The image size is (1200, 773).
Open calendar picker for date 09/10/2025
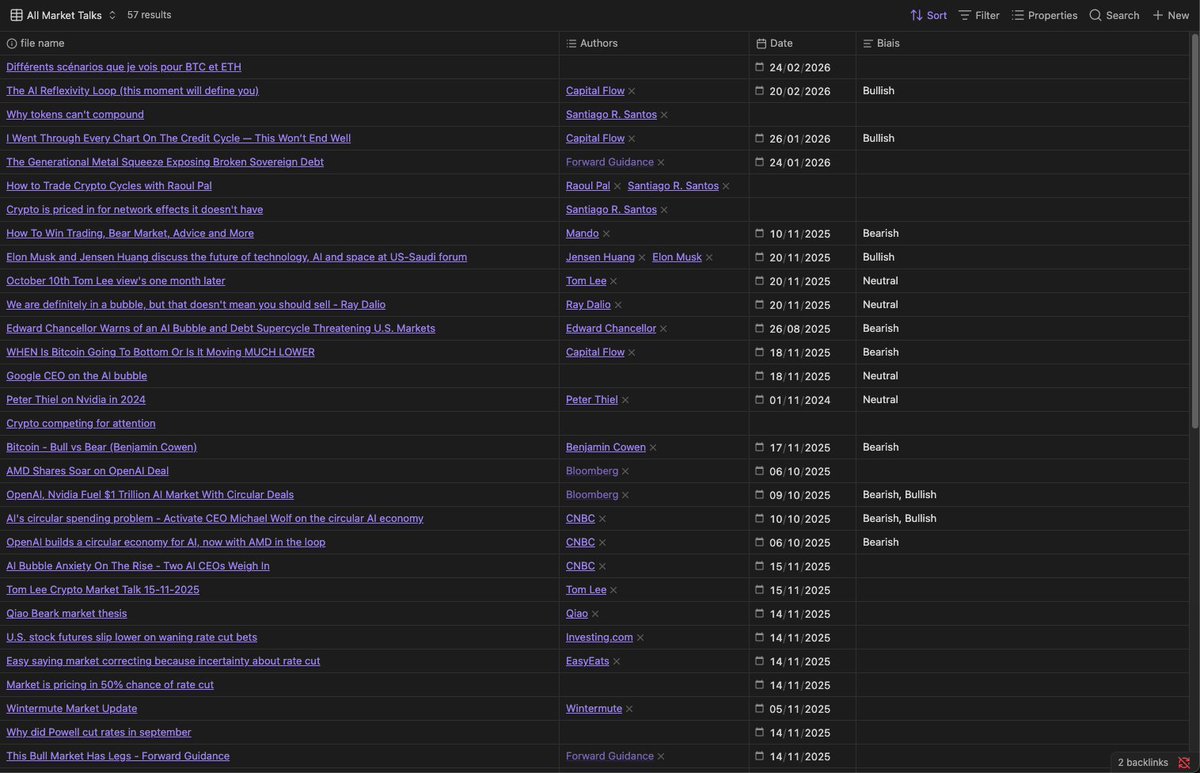[x=760, y=495]
